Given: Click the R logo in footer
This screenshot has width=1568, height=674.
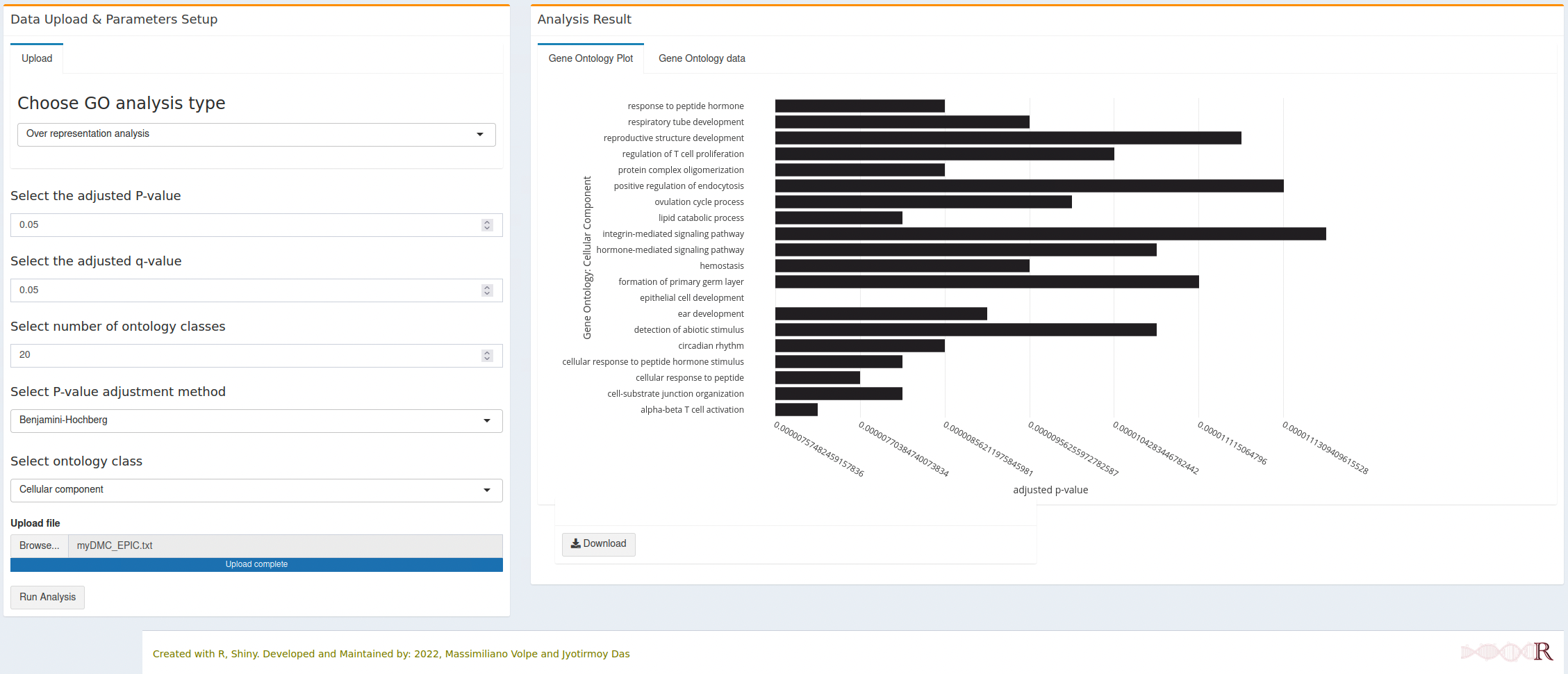Looking at the screenshot, I should pyautogui.click(x=1543, y=652).
